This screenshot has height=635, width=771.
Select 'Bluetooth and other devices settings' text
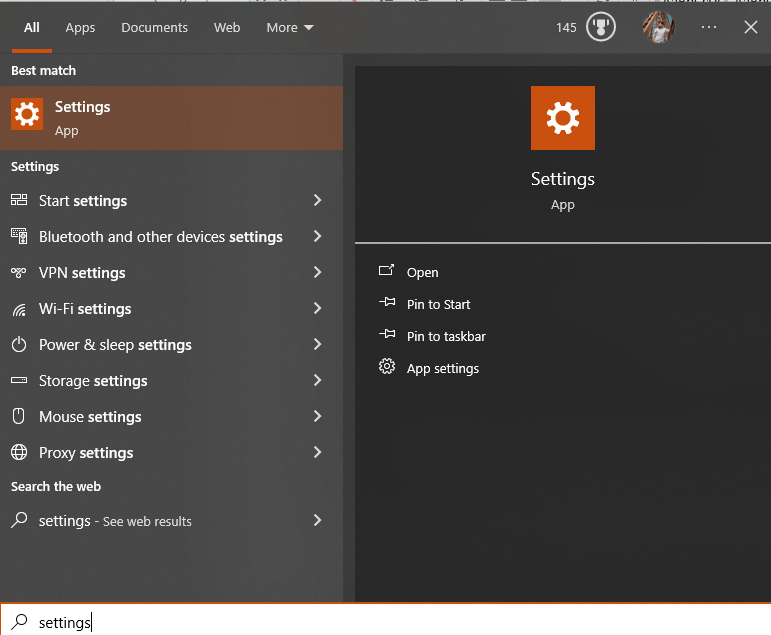coord(161,237)
